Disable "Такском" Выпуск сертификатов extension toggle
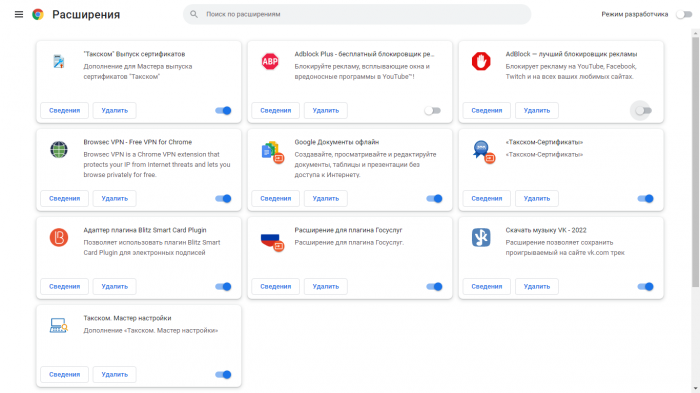Viewport: 700px width, 393px height. tap(223, 110)
